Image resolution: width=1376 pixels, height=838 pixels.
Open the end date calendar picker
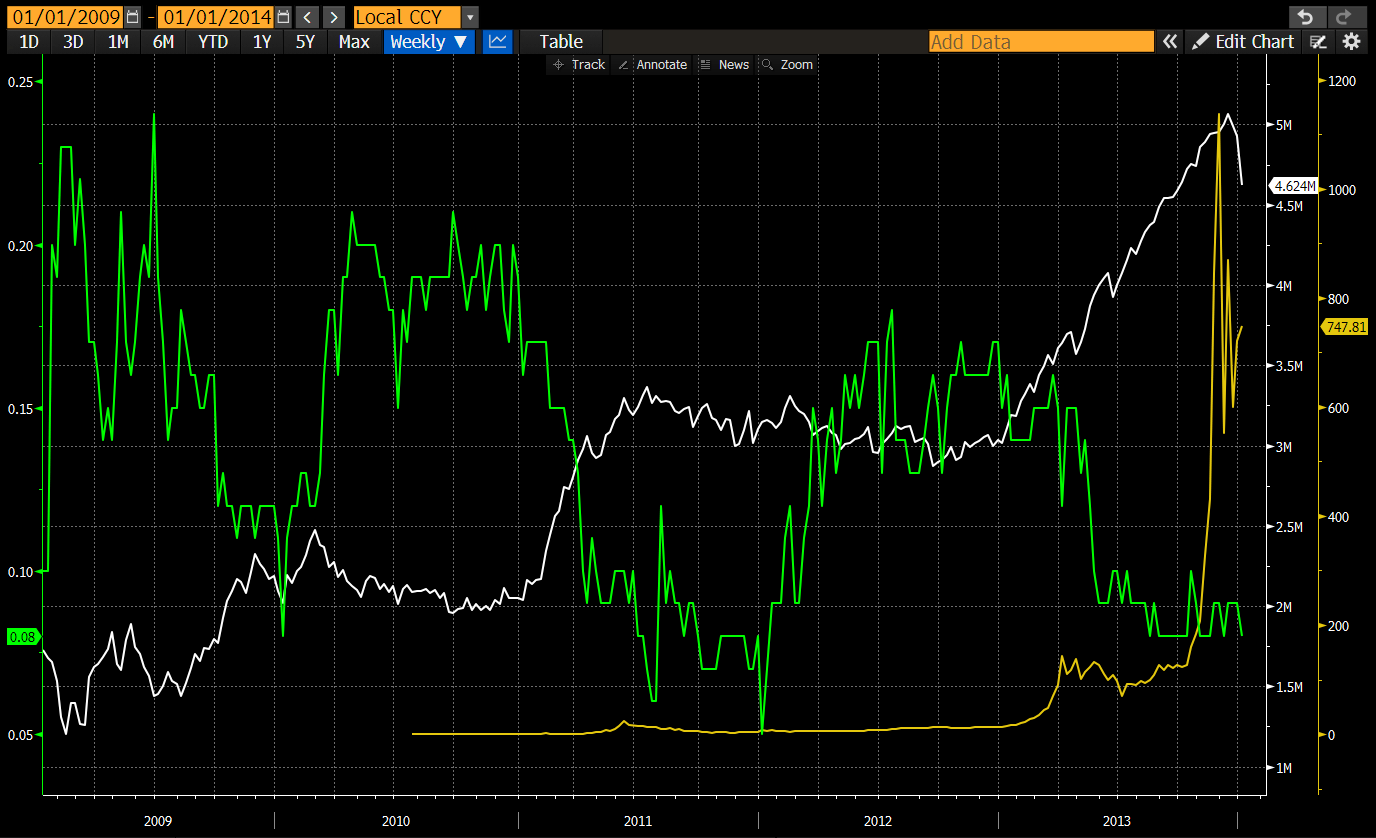pos(284,17)
